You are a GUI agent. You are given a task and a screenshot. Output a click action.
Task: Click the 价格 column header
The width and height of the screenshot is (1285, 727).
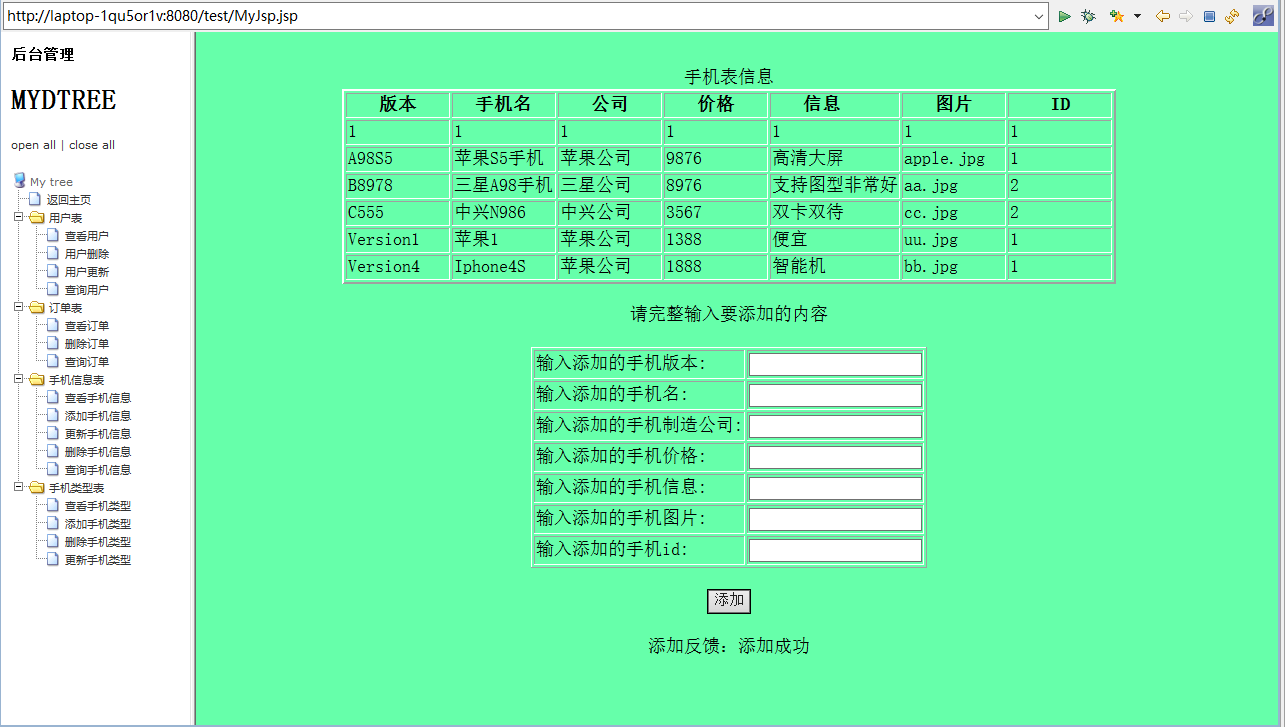[x=716, y=105]
